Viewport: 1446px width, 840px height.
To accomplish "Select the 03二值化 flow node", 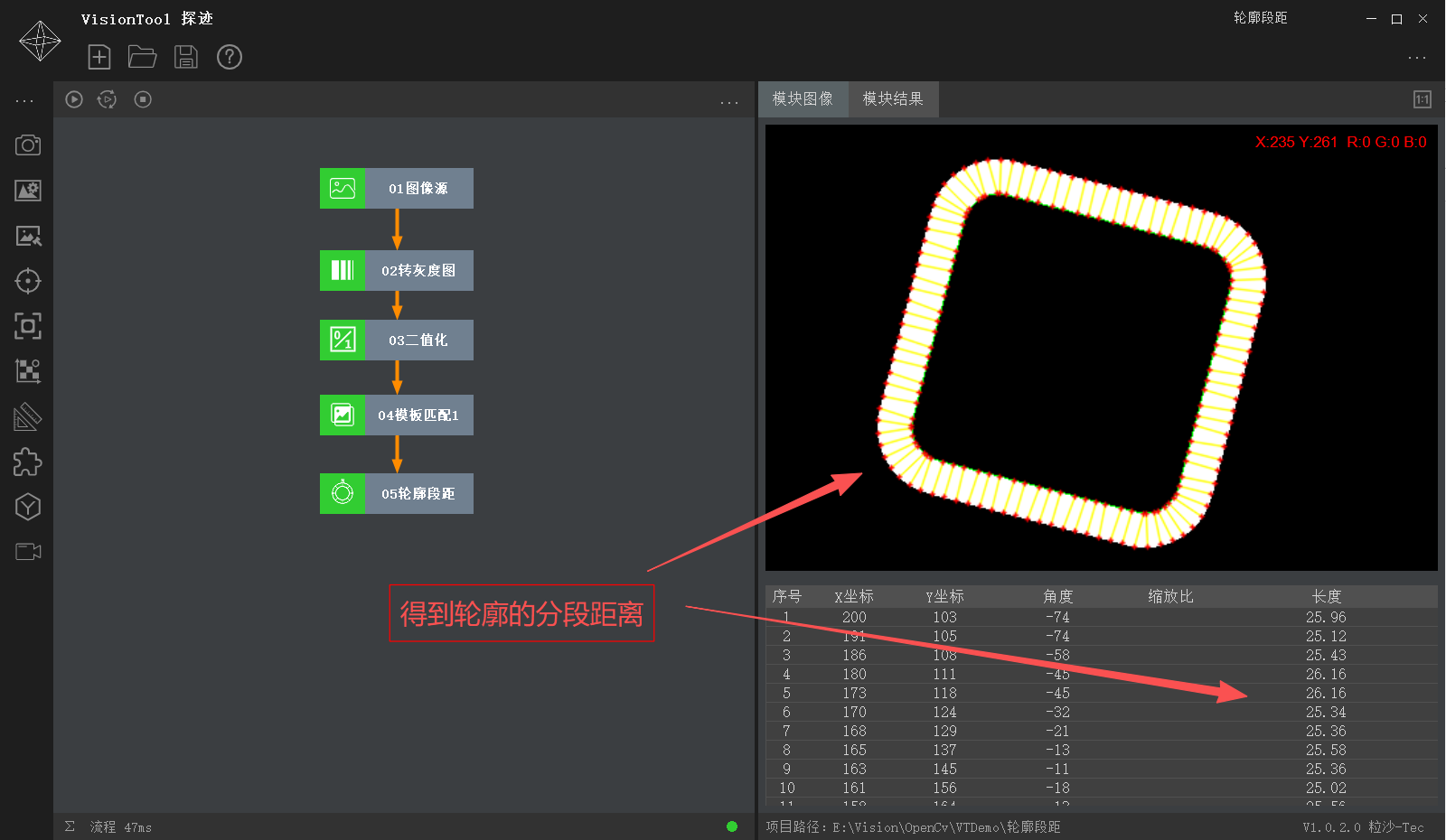I will pos(397,341).
